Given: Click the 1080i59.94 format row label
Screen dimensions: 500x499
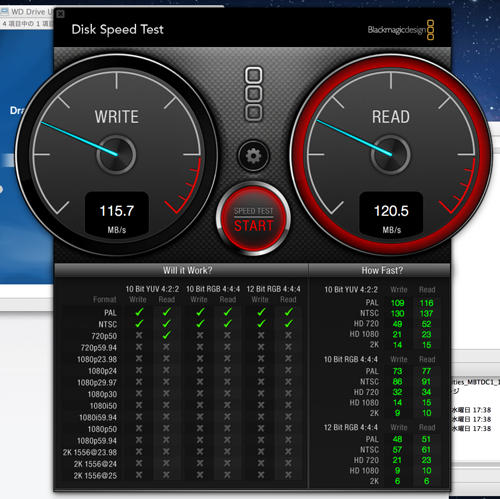Looking at the screenshot, I should point(98,417).
